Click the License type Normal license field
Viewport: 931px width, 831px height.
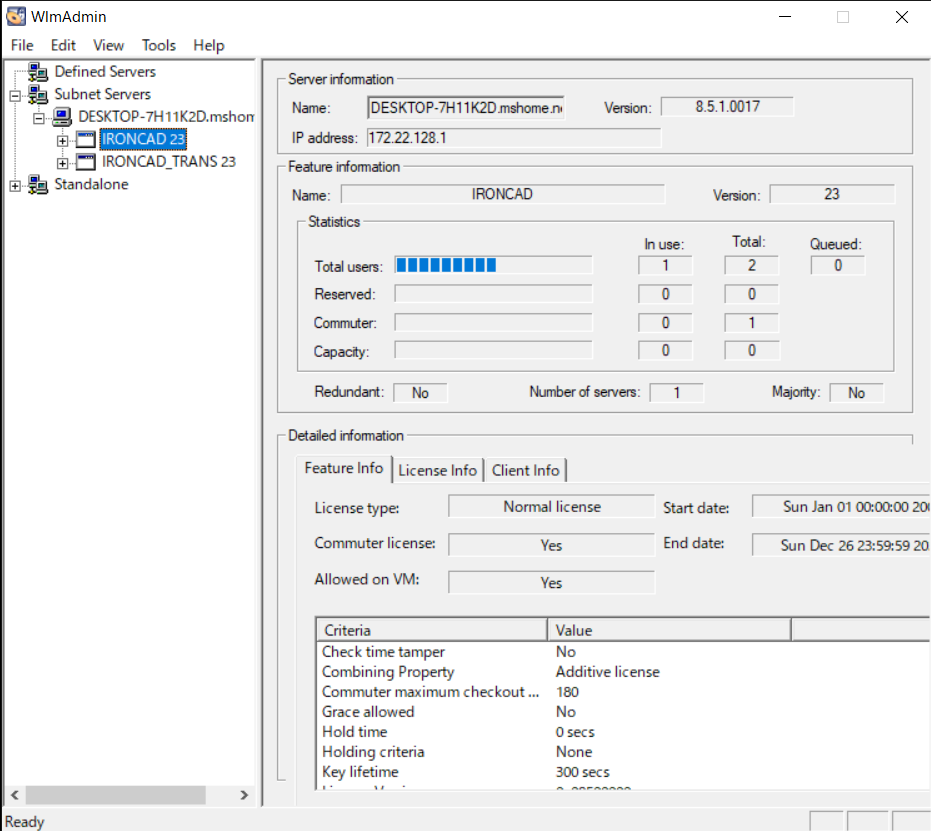coord(552,507)
